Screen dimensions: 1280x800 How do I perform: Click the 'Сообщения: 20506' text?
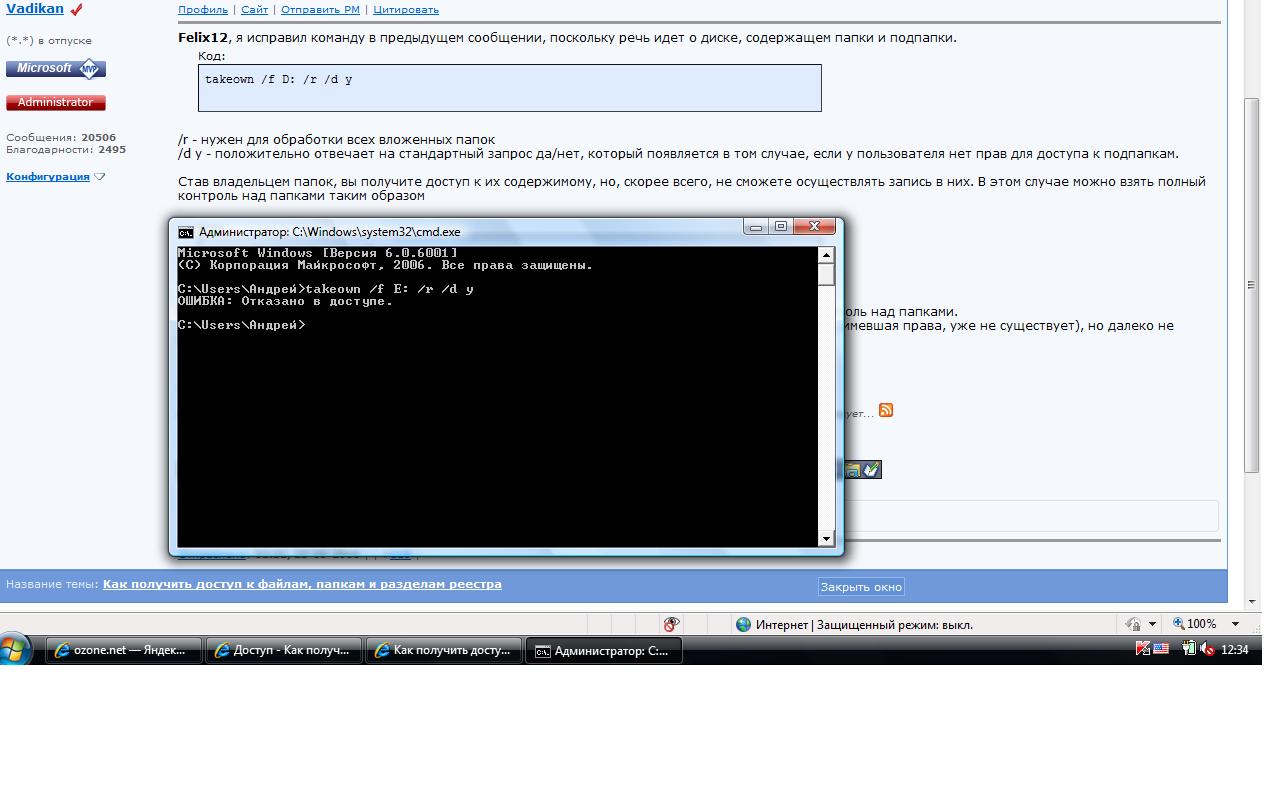pos(61,138)
